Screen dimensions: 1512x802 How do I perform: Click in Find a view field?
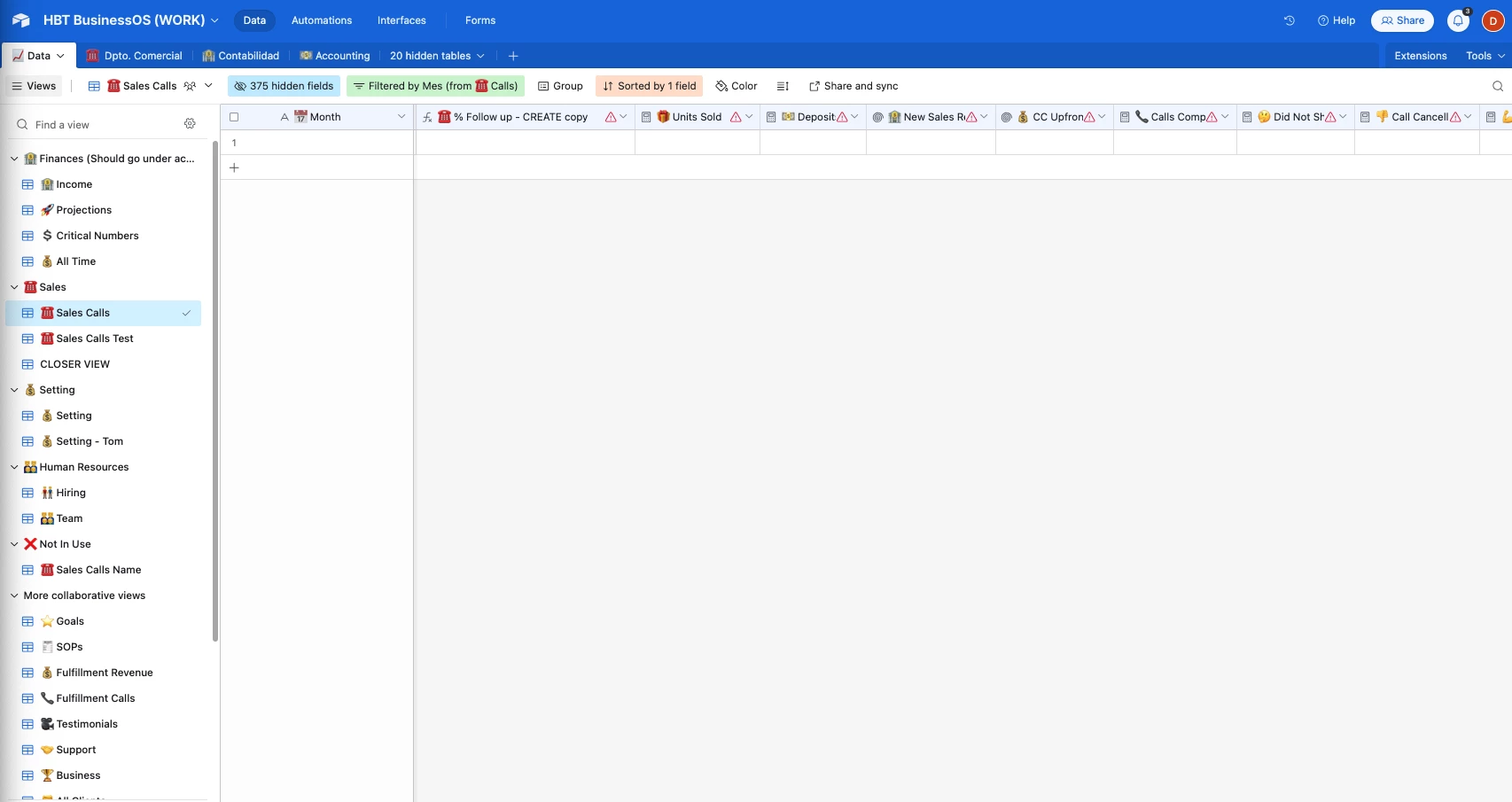point(97,125)
